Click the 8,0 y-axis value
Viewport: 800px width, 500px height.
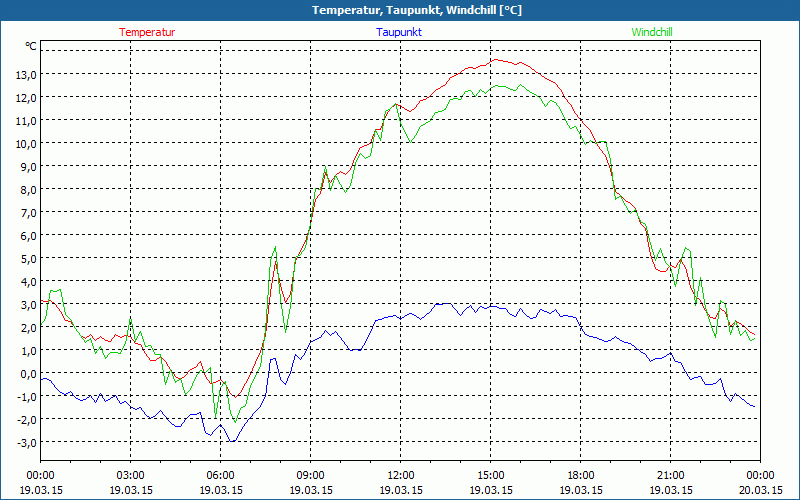pyautogui.click(x=29, y=190)
